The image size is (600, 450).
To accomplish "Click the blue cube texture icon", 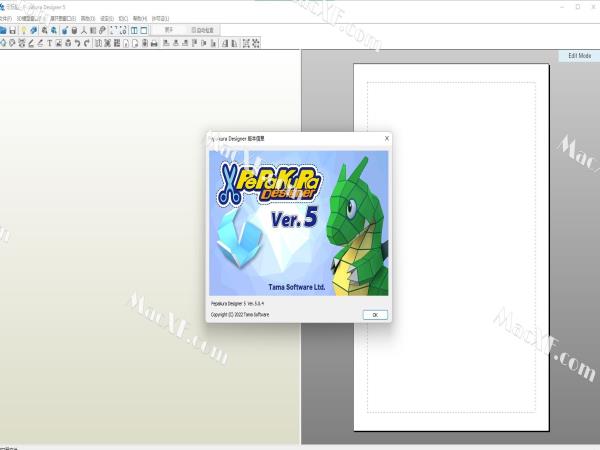I will click(x=33, y=30).
